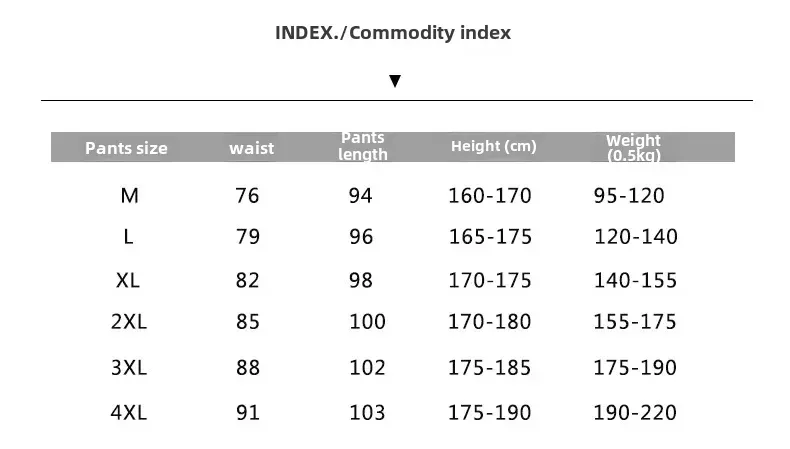Click pants length value 100 for 2XL
790x449 pixels.
pyautogui.click(x=368, y=322)
